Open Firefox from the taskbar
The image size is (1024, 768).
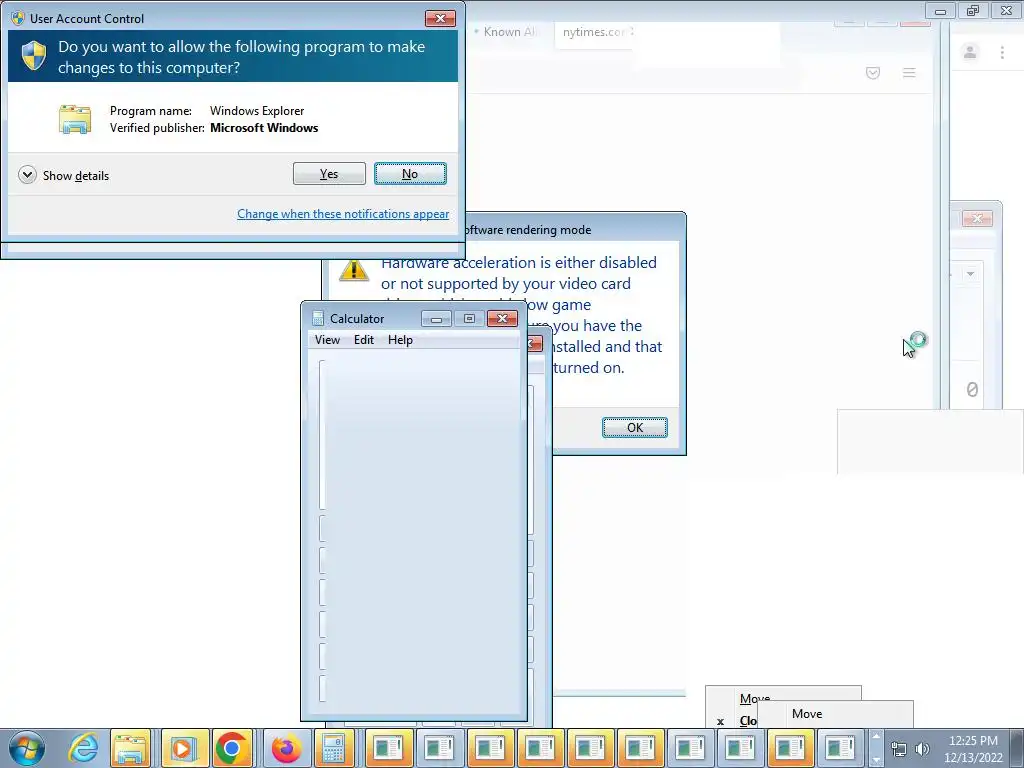(285, 748)
